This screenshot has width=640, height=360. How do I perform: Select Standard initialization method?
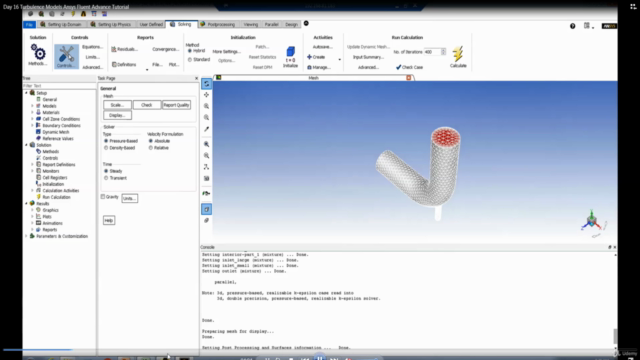pyautogui.click(x=199, y=60)
